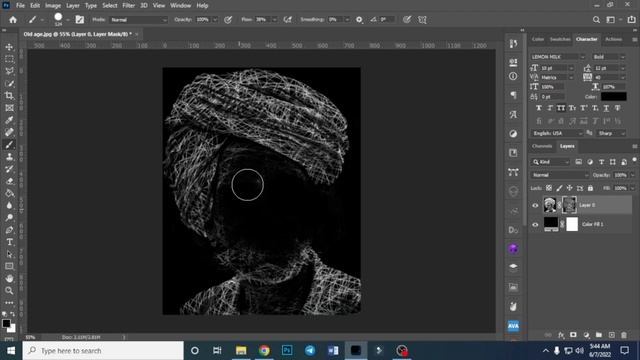
Task: Open the brush settings panel icon
Action: click(80, 20)
